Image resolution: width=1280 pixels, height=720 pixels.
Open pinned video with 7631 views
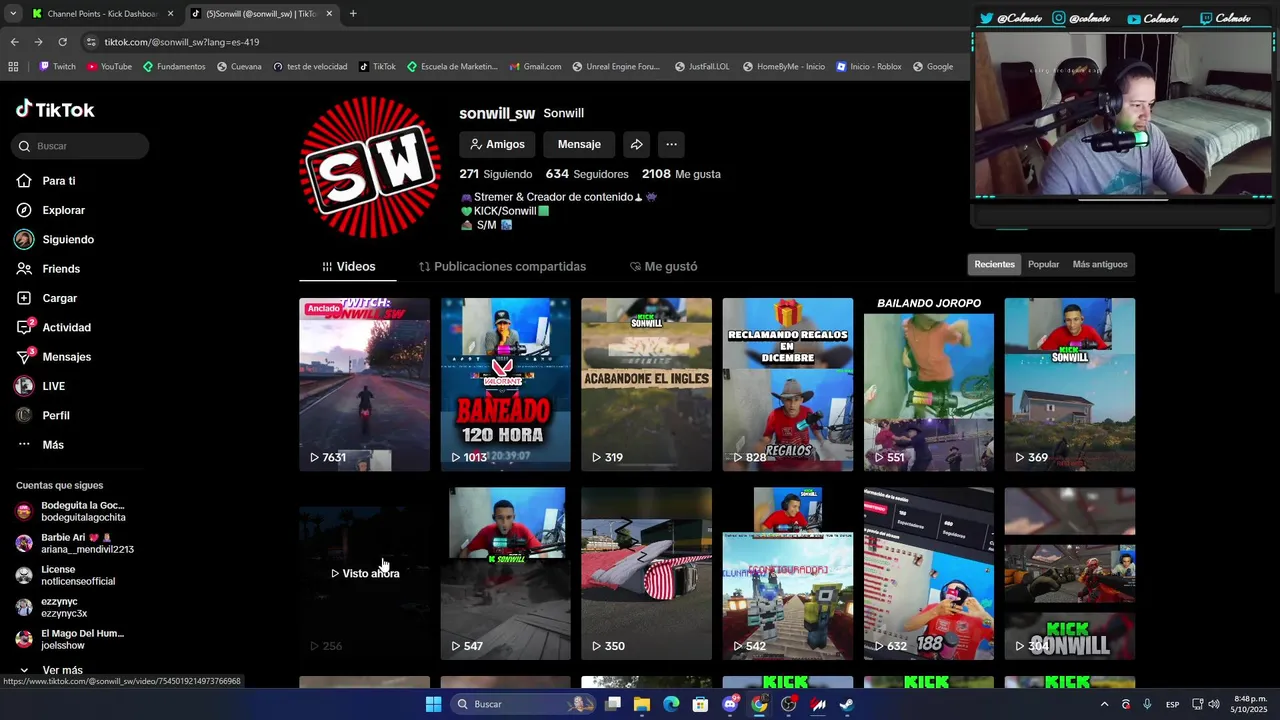(x=364, y=384)
